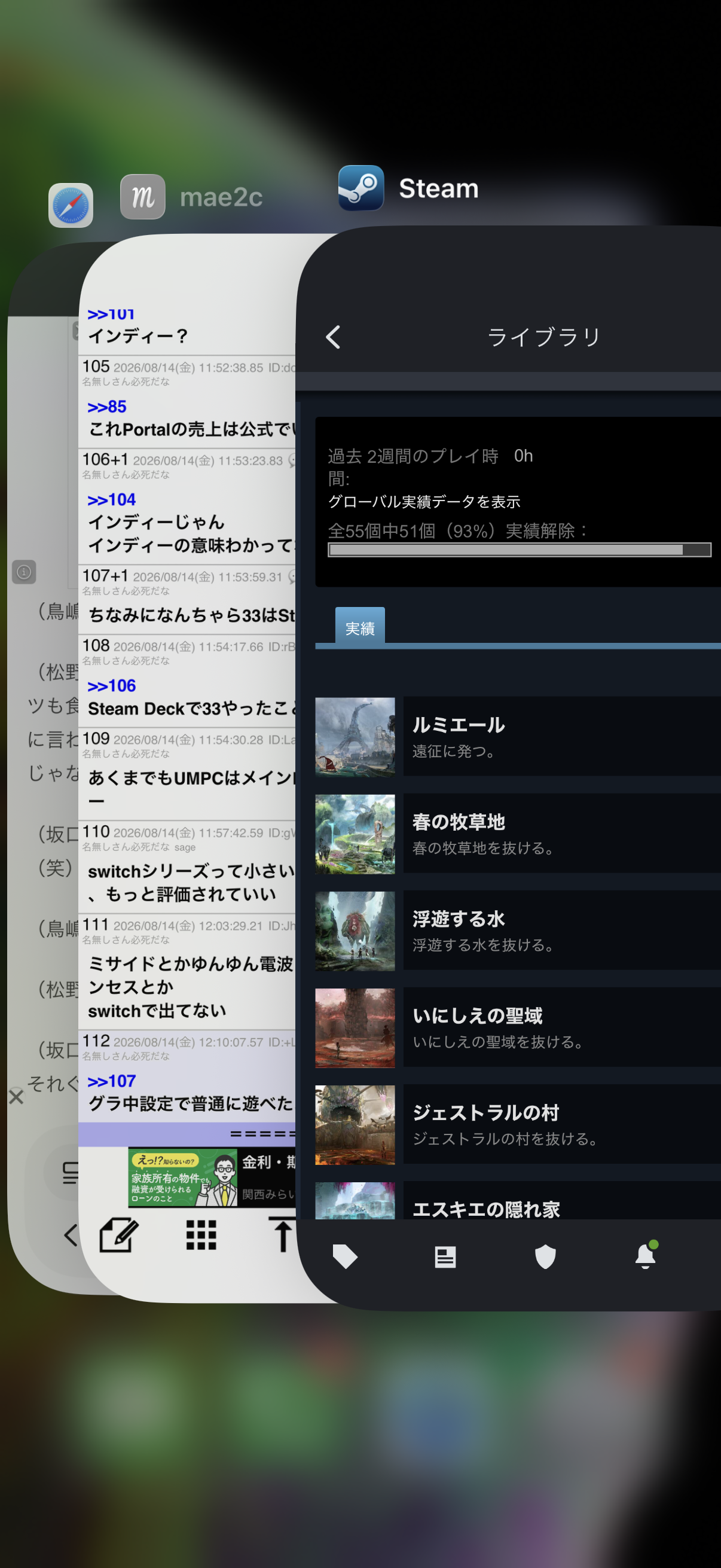The width and height of the screenshot is (721, 1568).
Task: Tap the ライブラリ header title
Action: tap(545, 337)
